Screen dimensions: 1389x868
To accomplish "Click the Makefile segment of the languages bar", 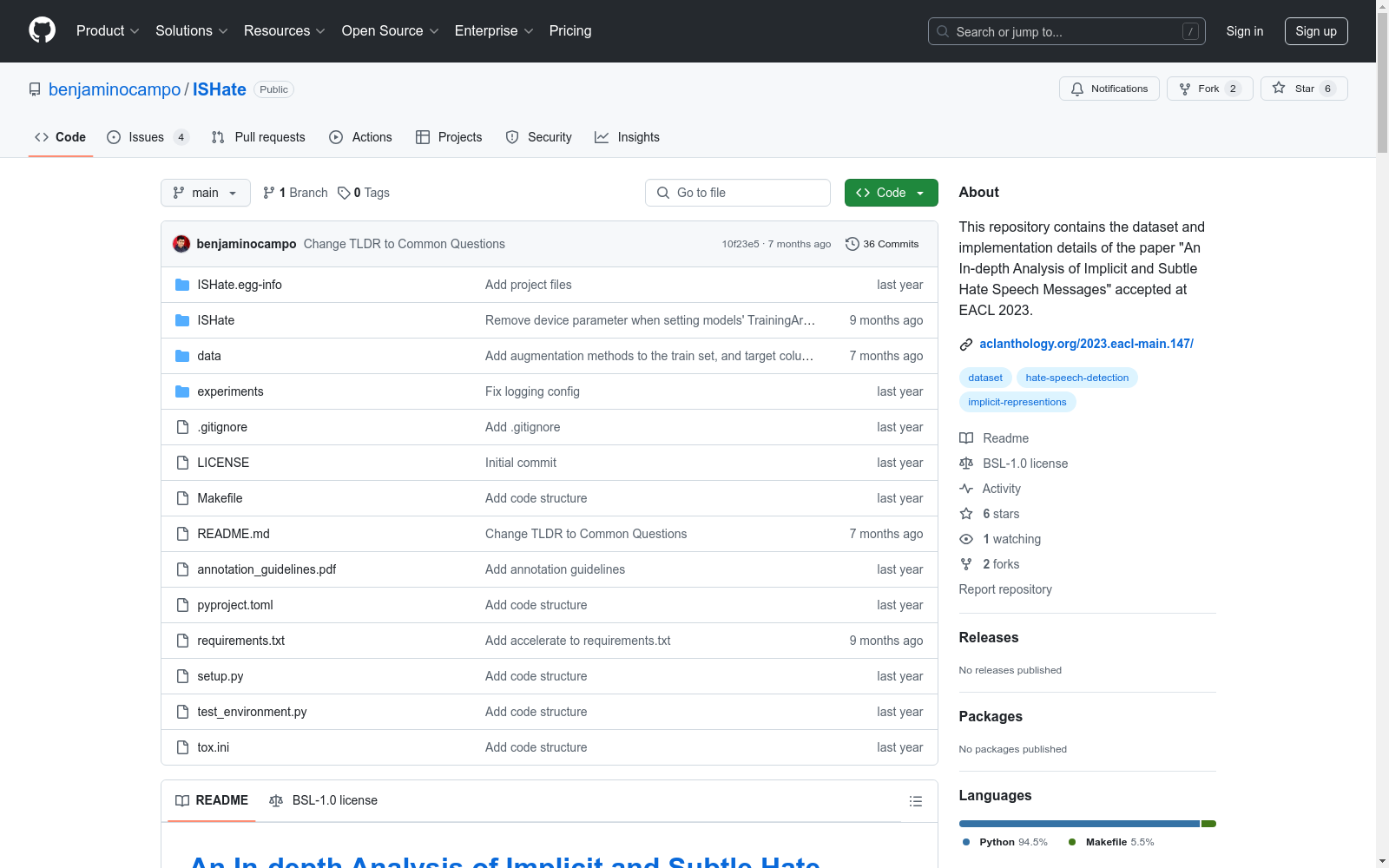I will (x=1208, y=824).
